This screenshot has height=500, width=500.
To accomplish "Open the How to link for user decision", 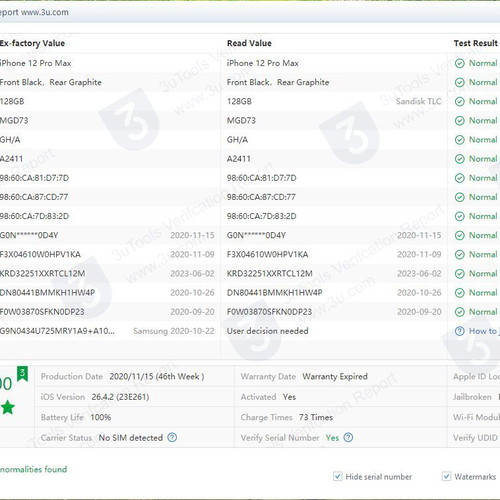I will [x=484, y=331].
